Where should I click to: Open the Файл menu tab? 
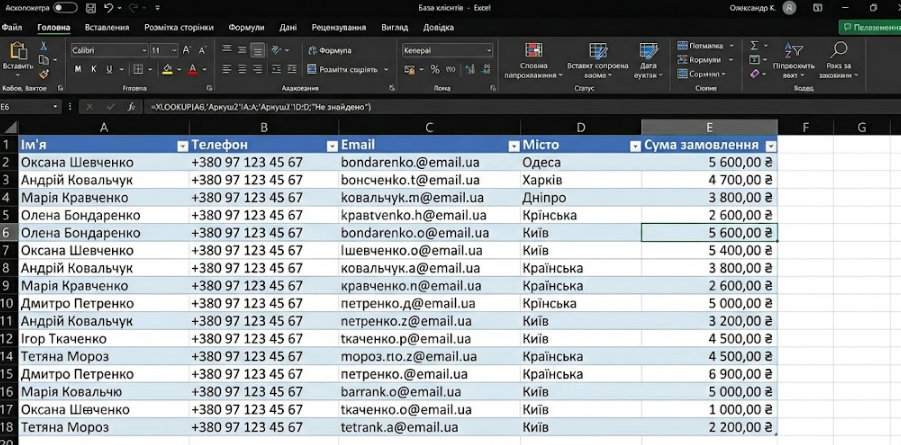11,28
